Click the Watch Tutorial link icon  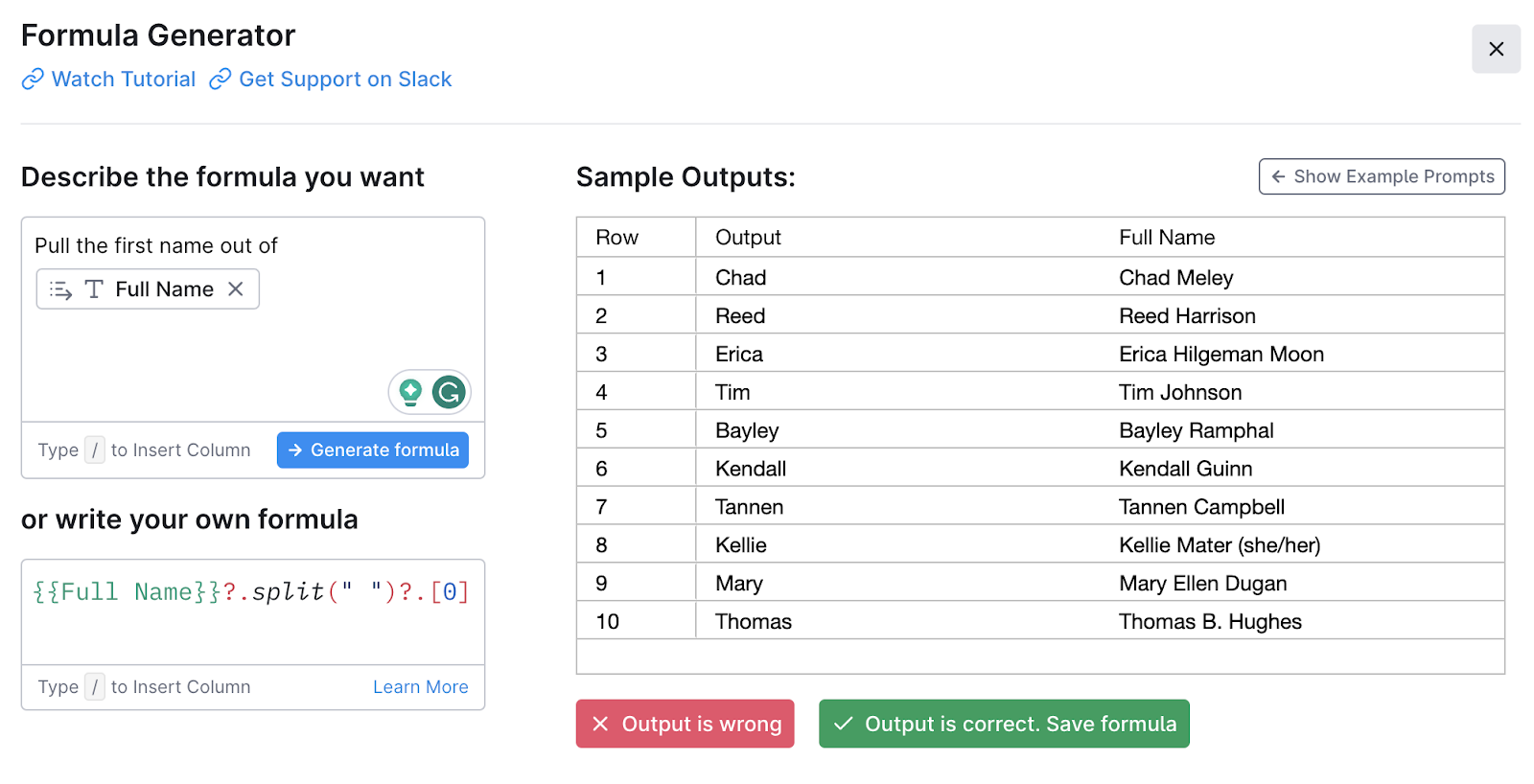33,79
